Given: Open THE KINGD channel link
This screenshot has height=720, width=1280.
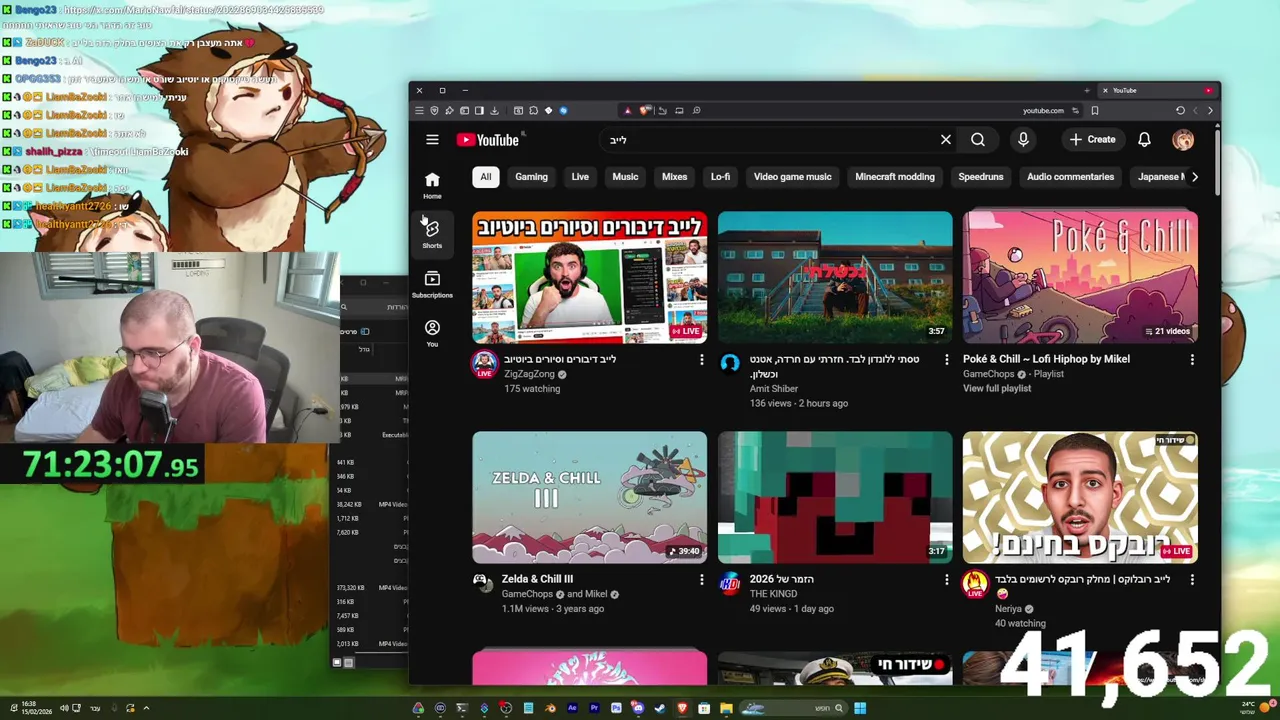Looking at the screenshot, I should point(773,594).
